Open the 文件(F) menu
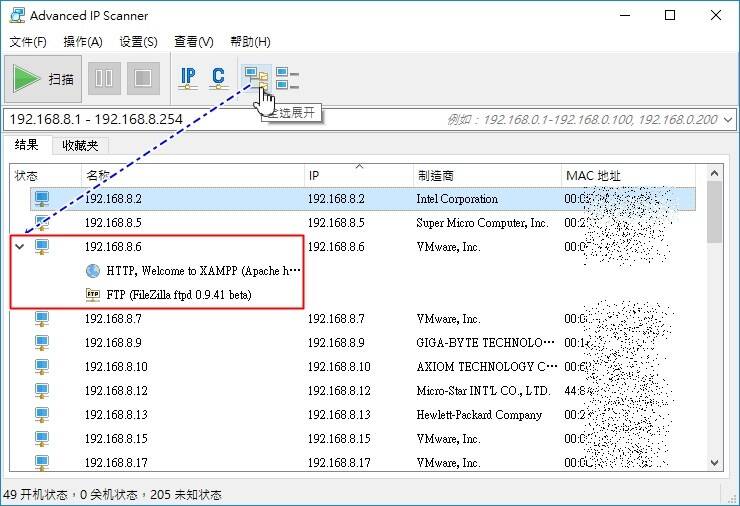Viewport: 740px width, 506px height. click(x=28, y=42)
